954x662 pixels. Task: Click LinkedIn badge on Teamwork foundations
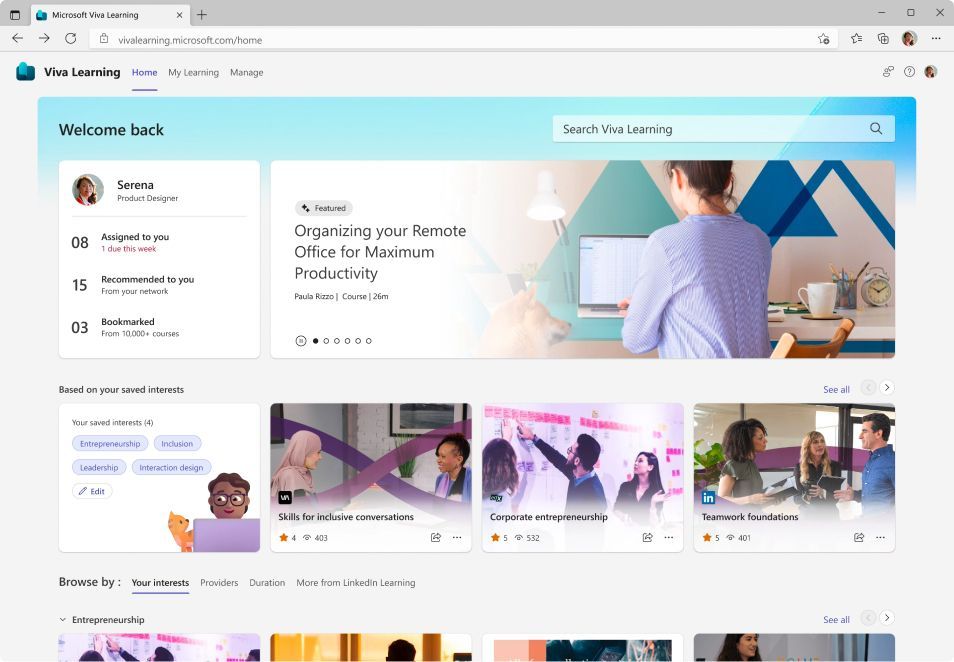(708, 497)
